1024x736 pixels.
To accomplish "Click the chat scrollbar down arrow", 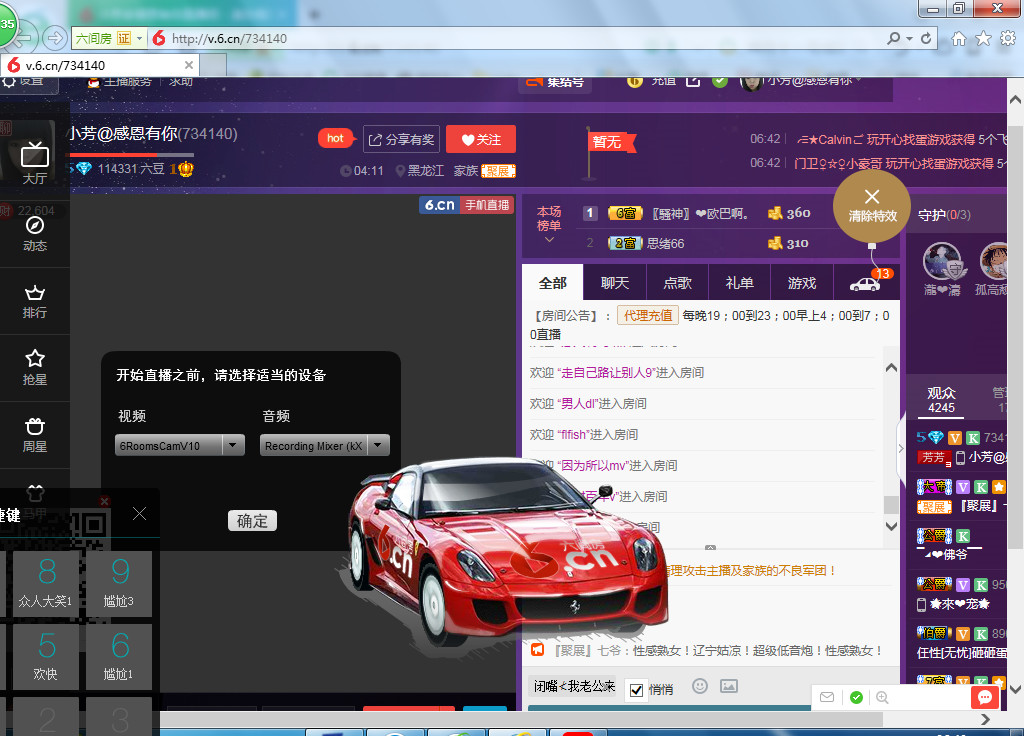I will (891, 526).
